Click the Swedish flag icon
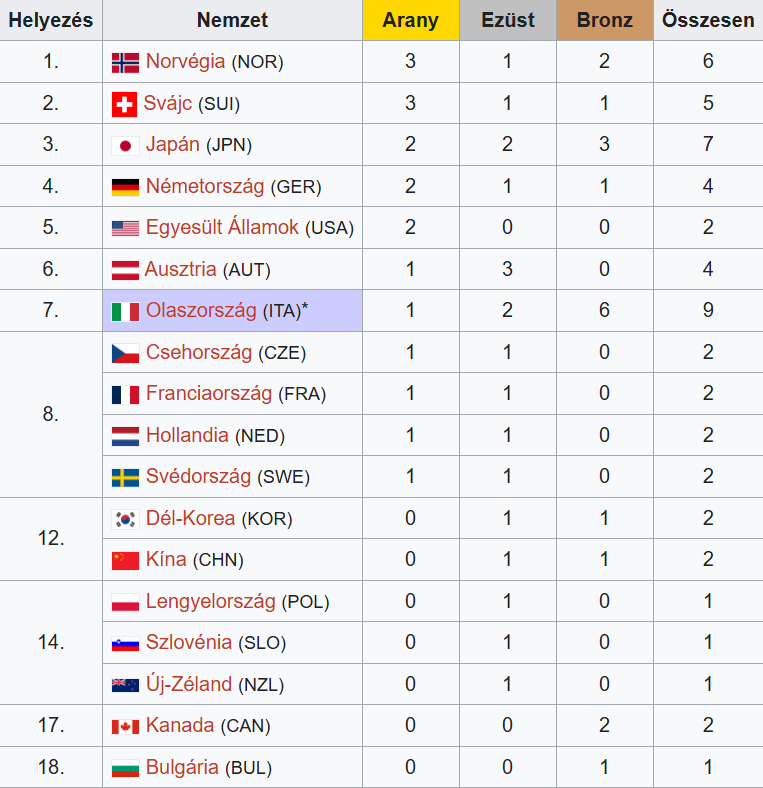This screenshot has height=788, width=763. coord(125,477)
